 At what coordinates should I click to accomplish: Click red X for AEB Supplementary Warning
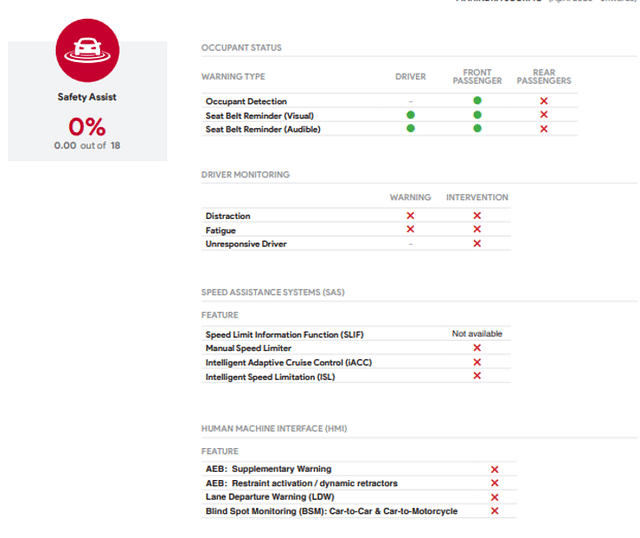pos(495,469)
